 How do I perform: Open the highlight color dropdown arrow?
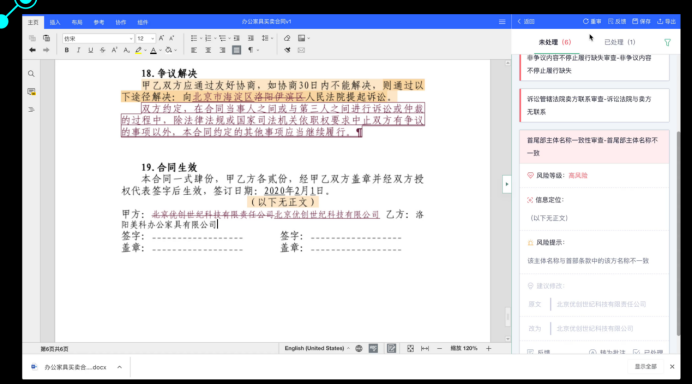(145, 50)
